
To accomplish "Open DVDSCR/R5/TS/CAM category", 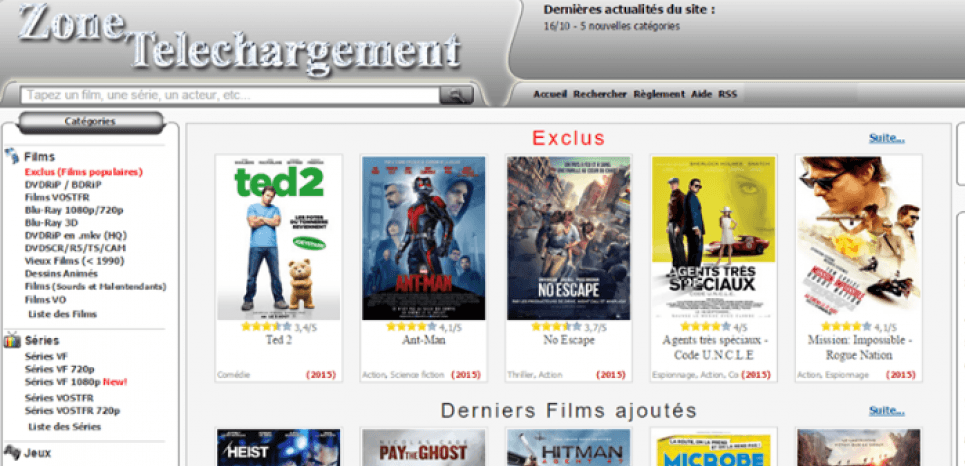I will (76, 248).
